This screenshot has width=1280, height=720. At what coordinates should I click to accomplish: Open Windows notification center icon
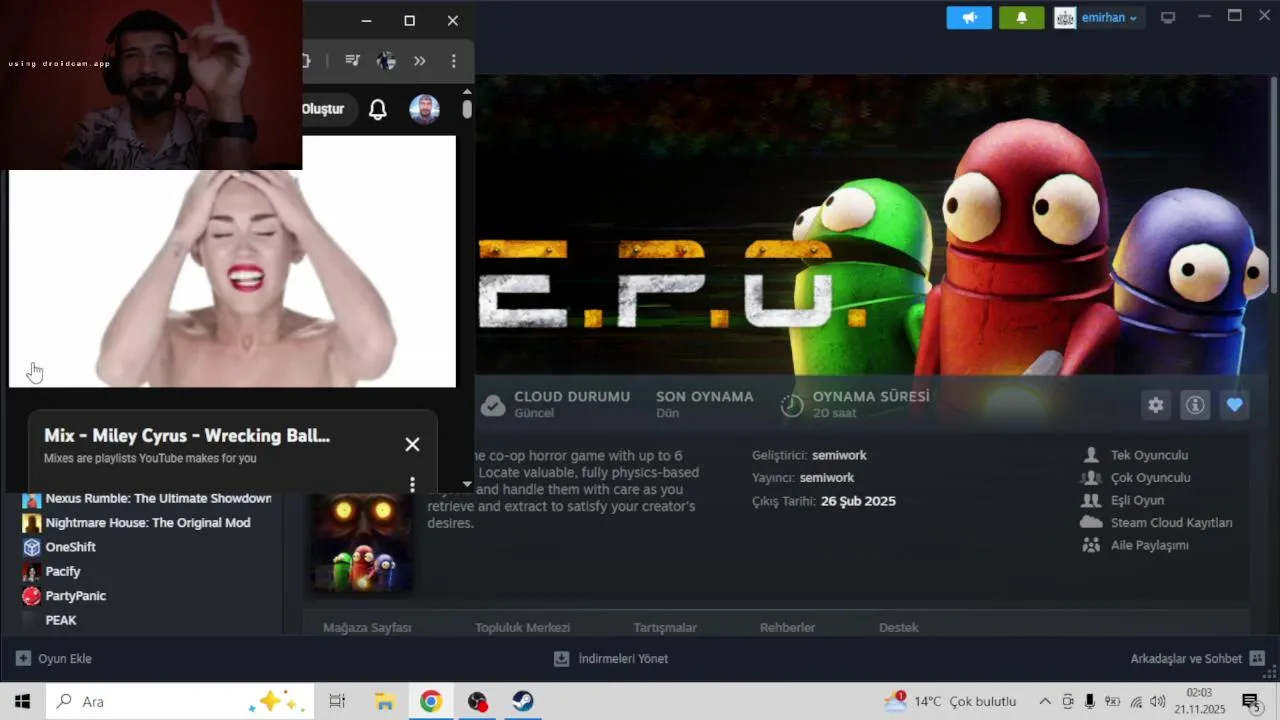pyautogui.click(x=1250, y=701)
